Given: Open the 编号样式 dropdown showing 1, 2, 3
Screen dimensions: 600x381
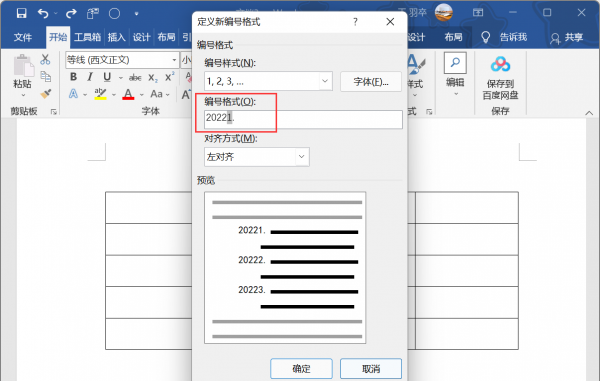Looking at the screenshot, I should pyautogui.click(x=268, y=81).
